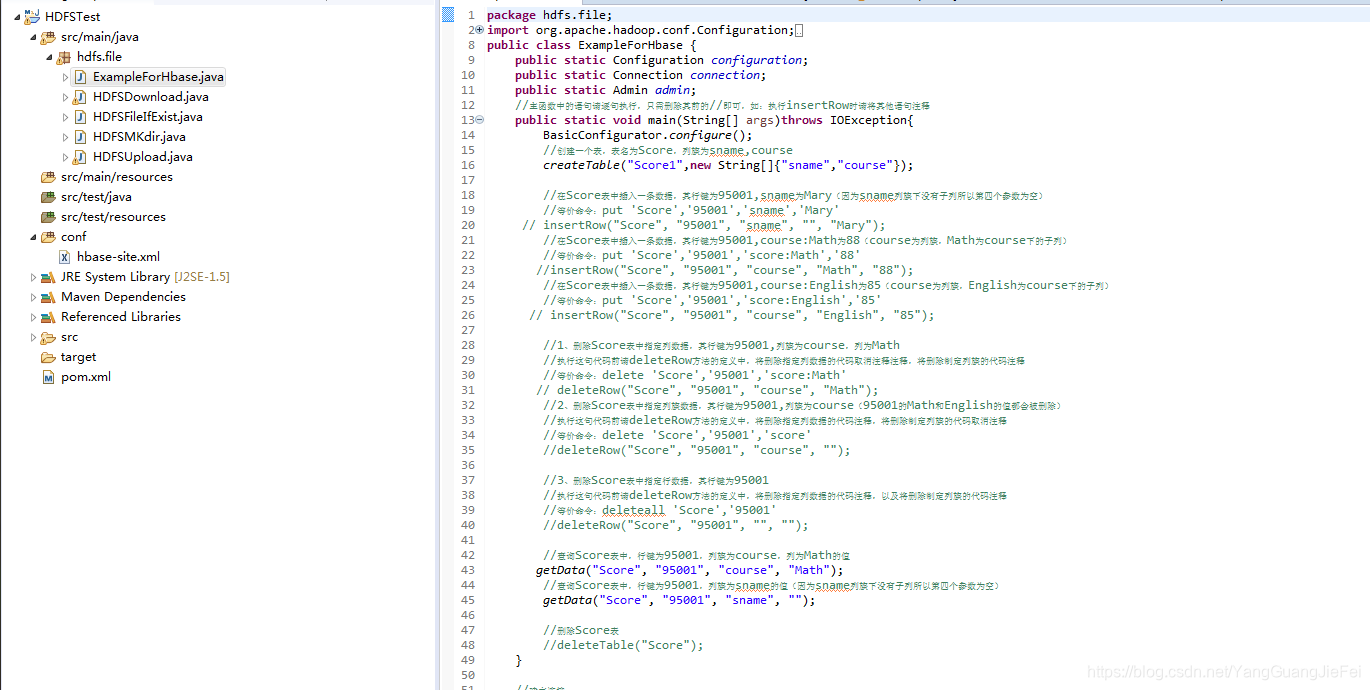This screenshot has width=1370, height=690.
Task: Click the HDFSFileIfExist.java file icon
Action: point(80,117)
